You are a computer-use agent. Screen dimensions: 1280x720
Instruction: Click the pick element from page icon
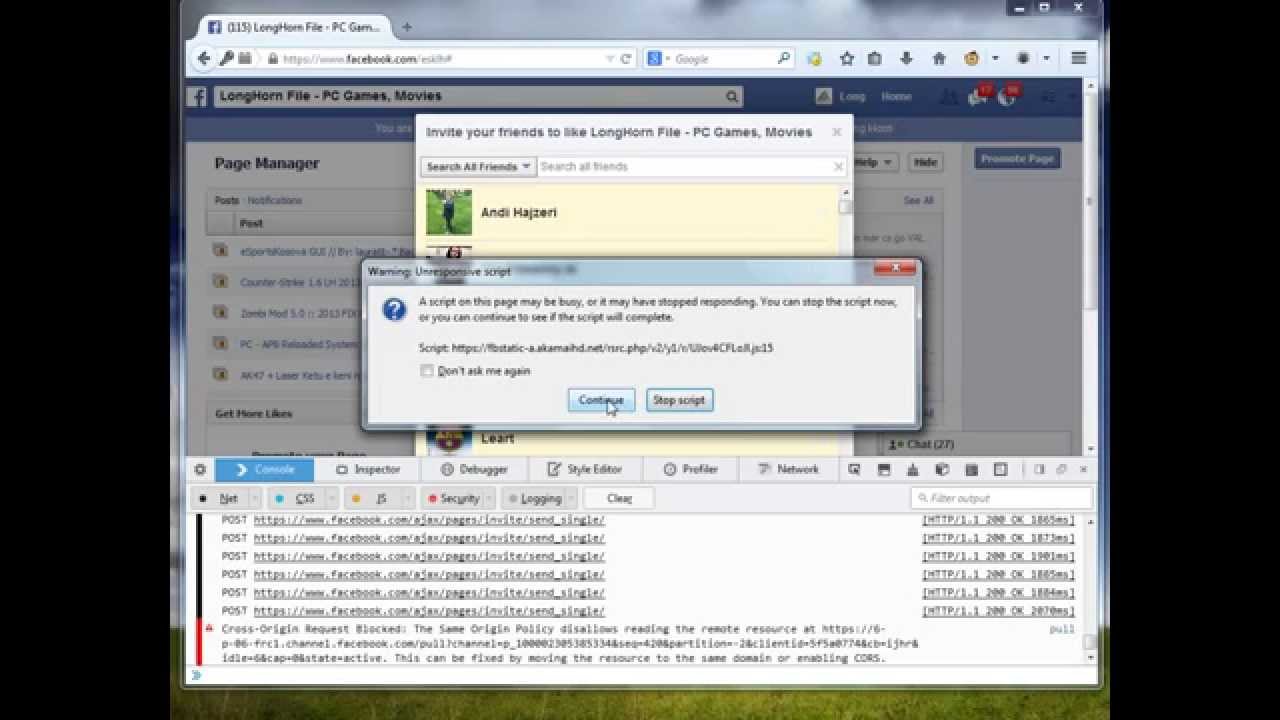pyautogui.click(x=855, y=469)
